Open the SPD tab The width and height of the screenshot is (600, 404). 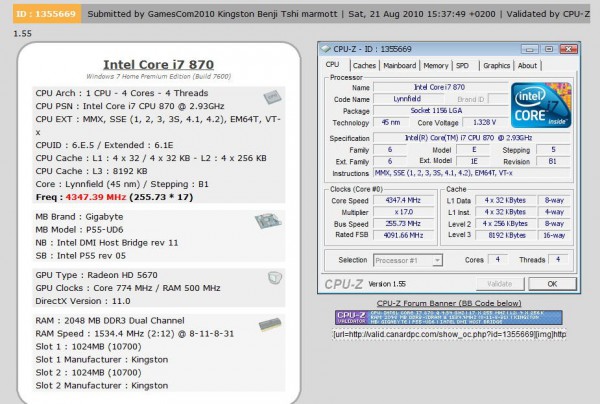(462, 65)
